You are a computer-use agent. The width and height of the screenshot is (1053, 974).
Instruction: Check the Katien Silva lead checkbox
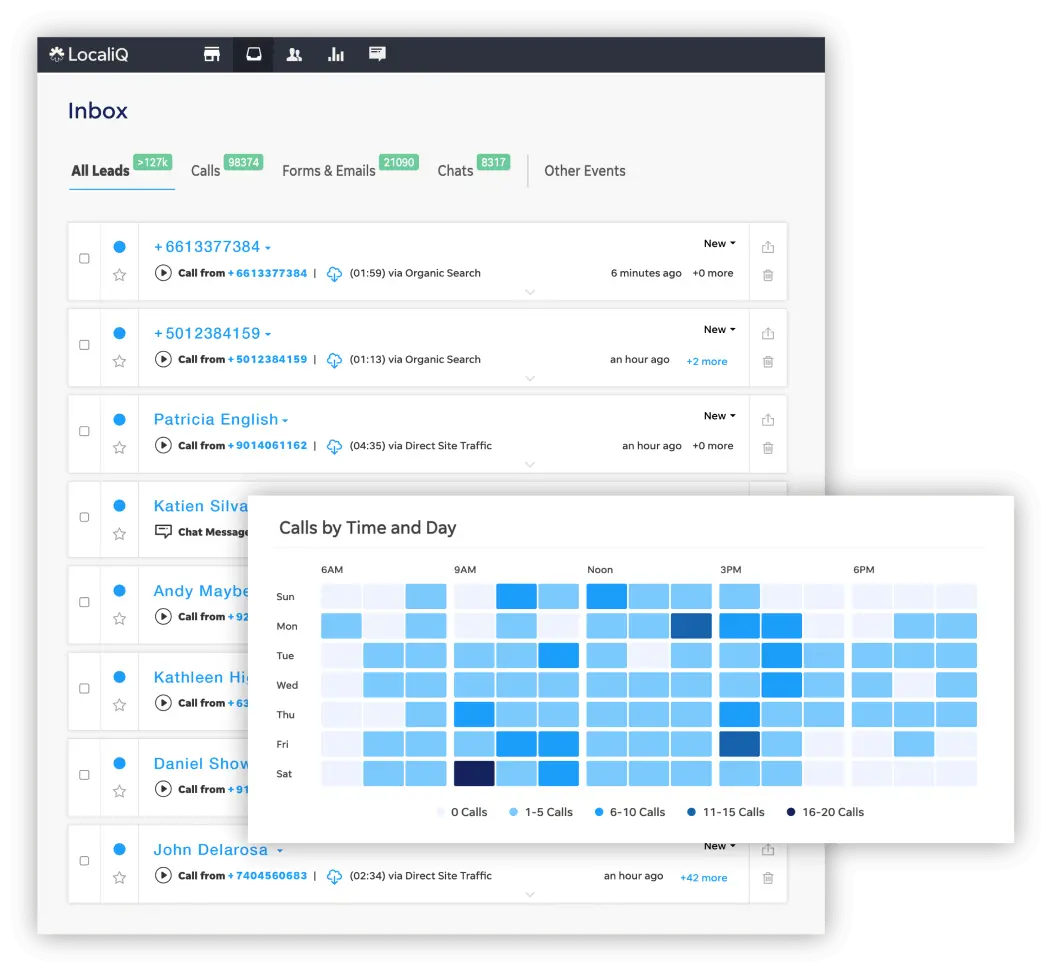(x=84, y=517)
